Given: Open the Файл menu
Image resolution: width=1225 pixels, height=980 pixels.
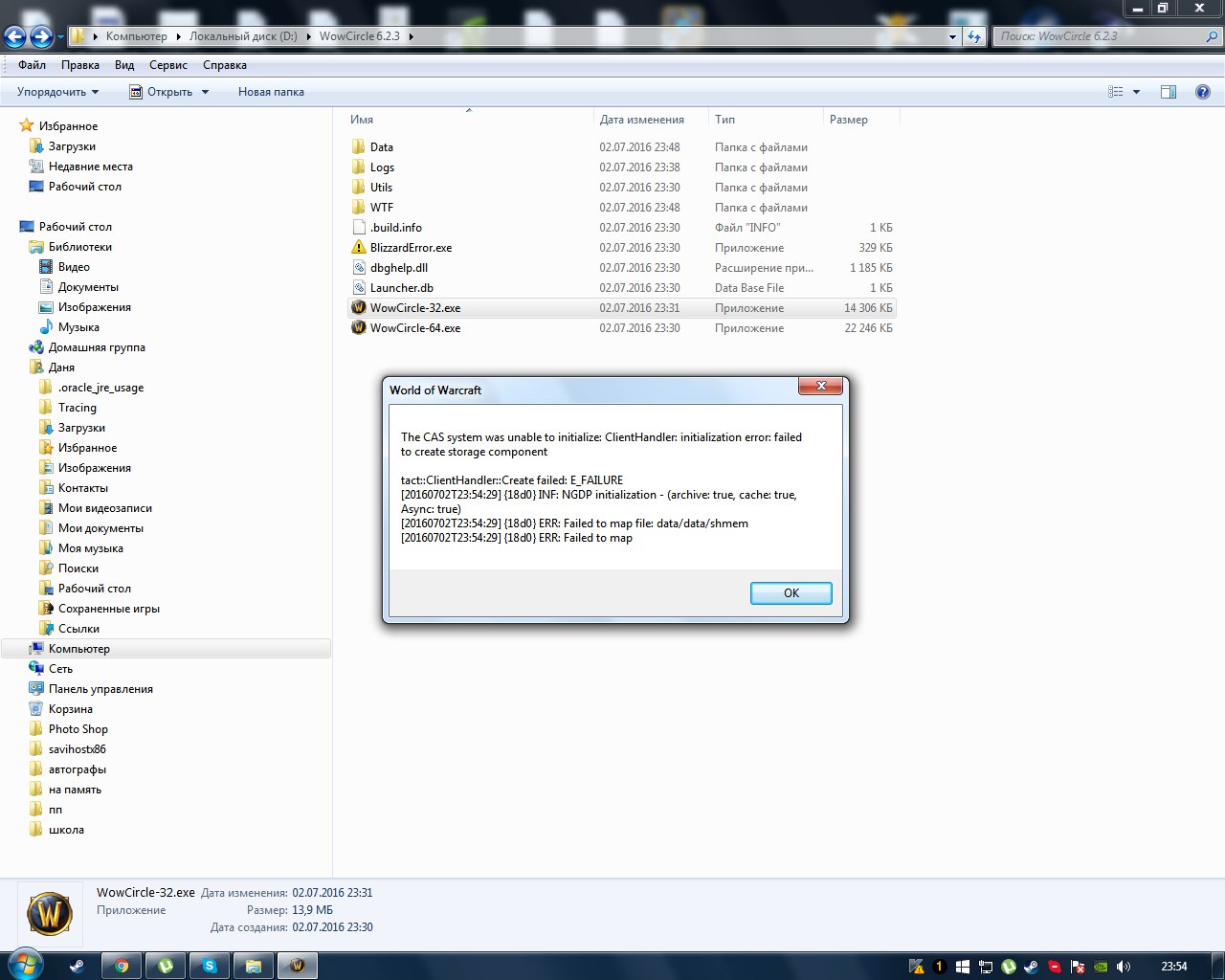Looking at the screenshot, I should [32, 65].
